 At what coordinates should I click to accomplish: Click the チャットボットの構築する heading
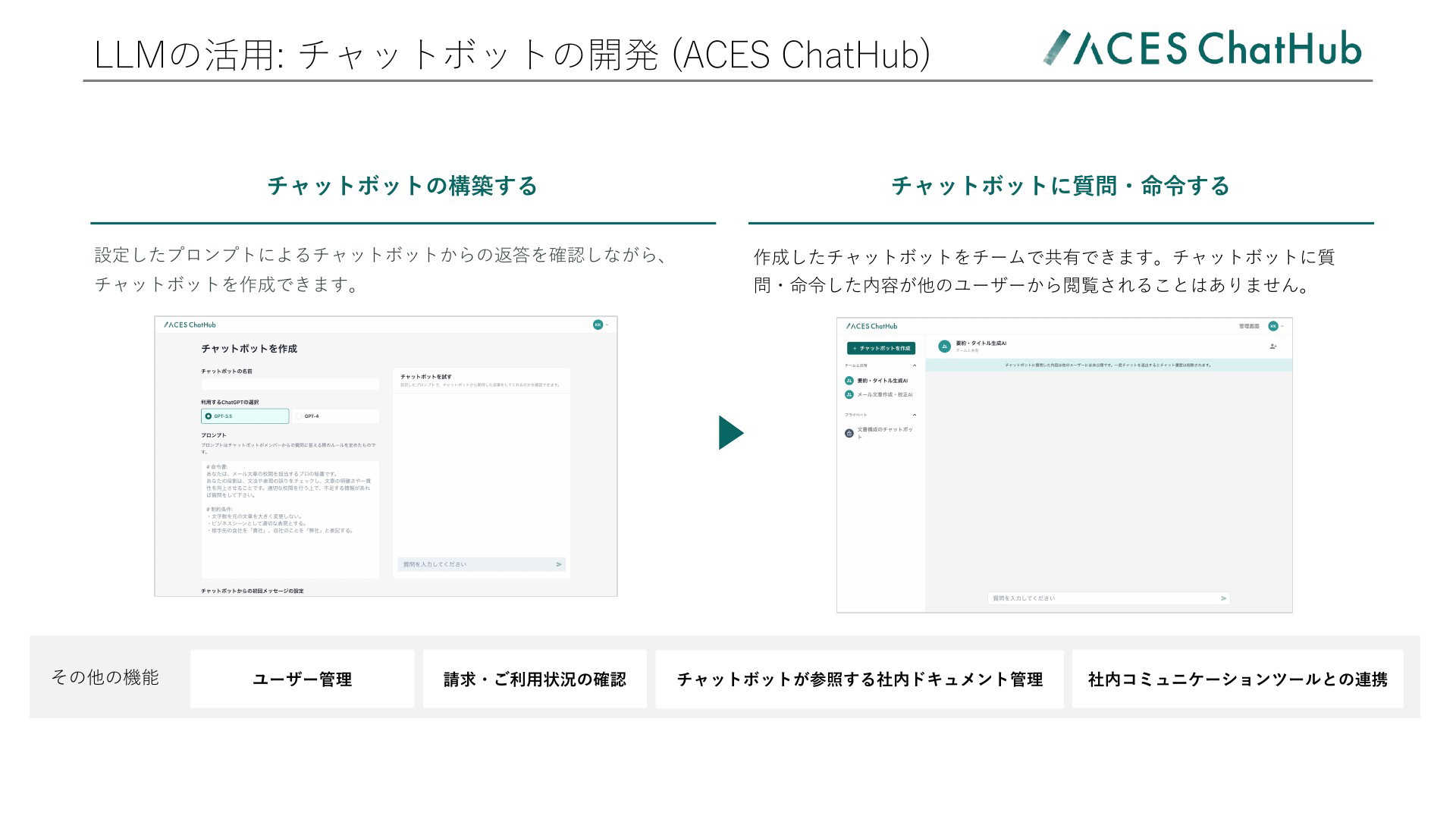coord(403,186)
